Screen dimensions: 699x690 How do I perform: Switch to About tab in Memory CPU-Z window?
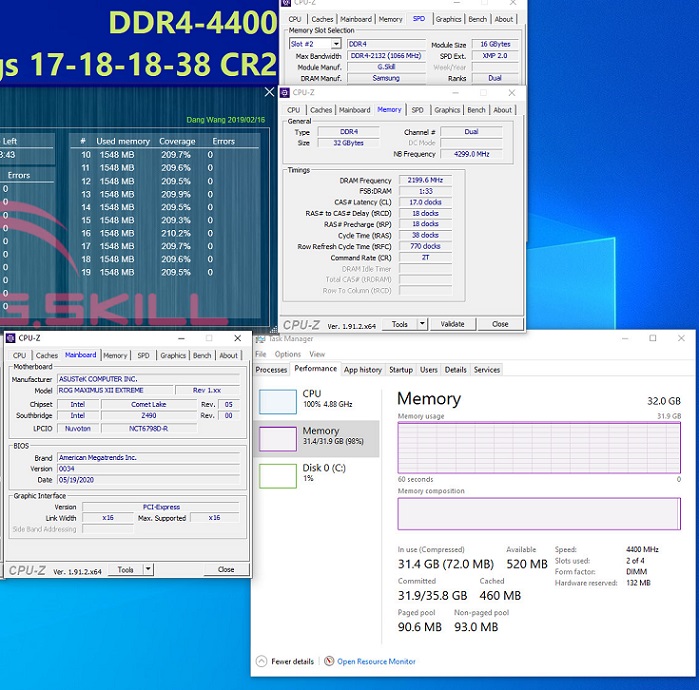pyautogui.click(x=502, y=110)
